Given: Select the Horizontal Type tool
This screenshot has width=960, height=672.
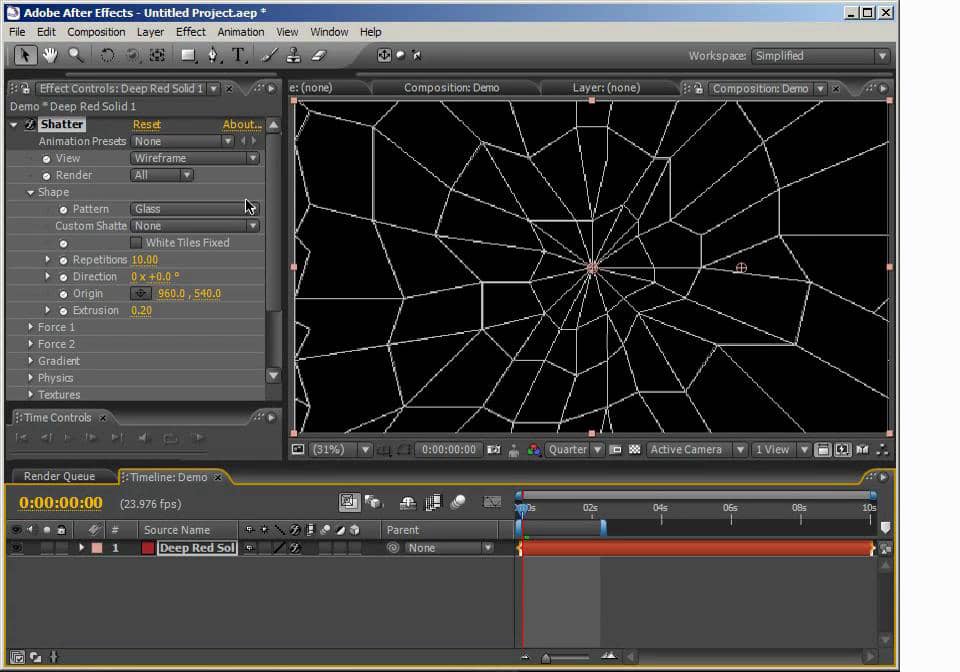Looking at the screenshot, I should coord(239,55).
